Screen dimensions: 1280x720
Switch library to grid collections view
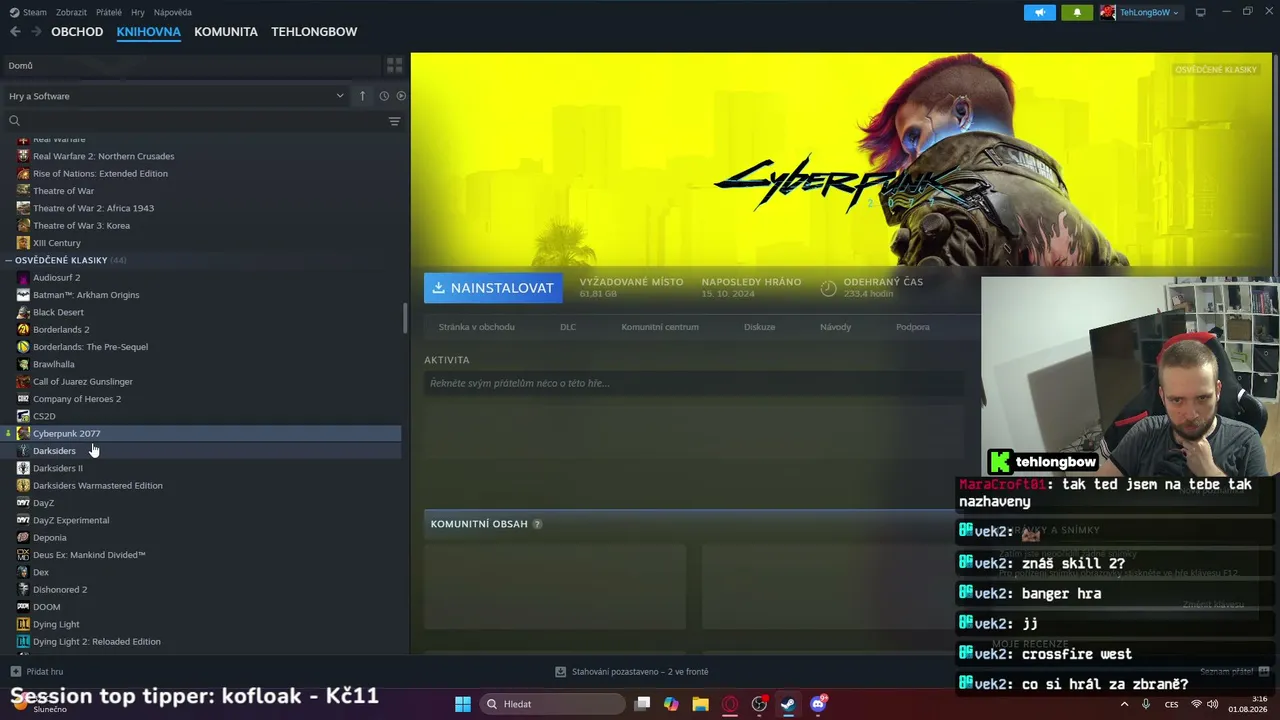[x=395, y=66]
